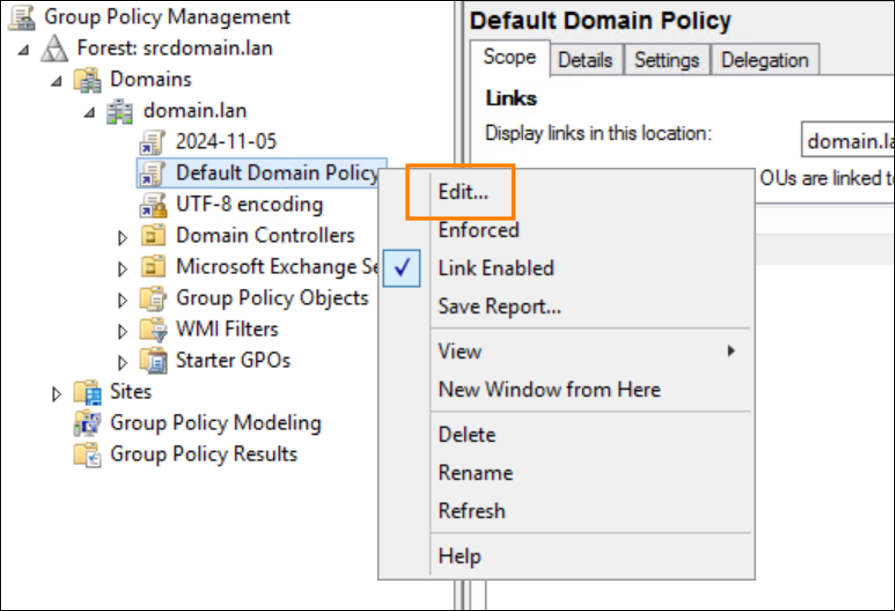Open the Delegation tab

click(x=767, y=60)
